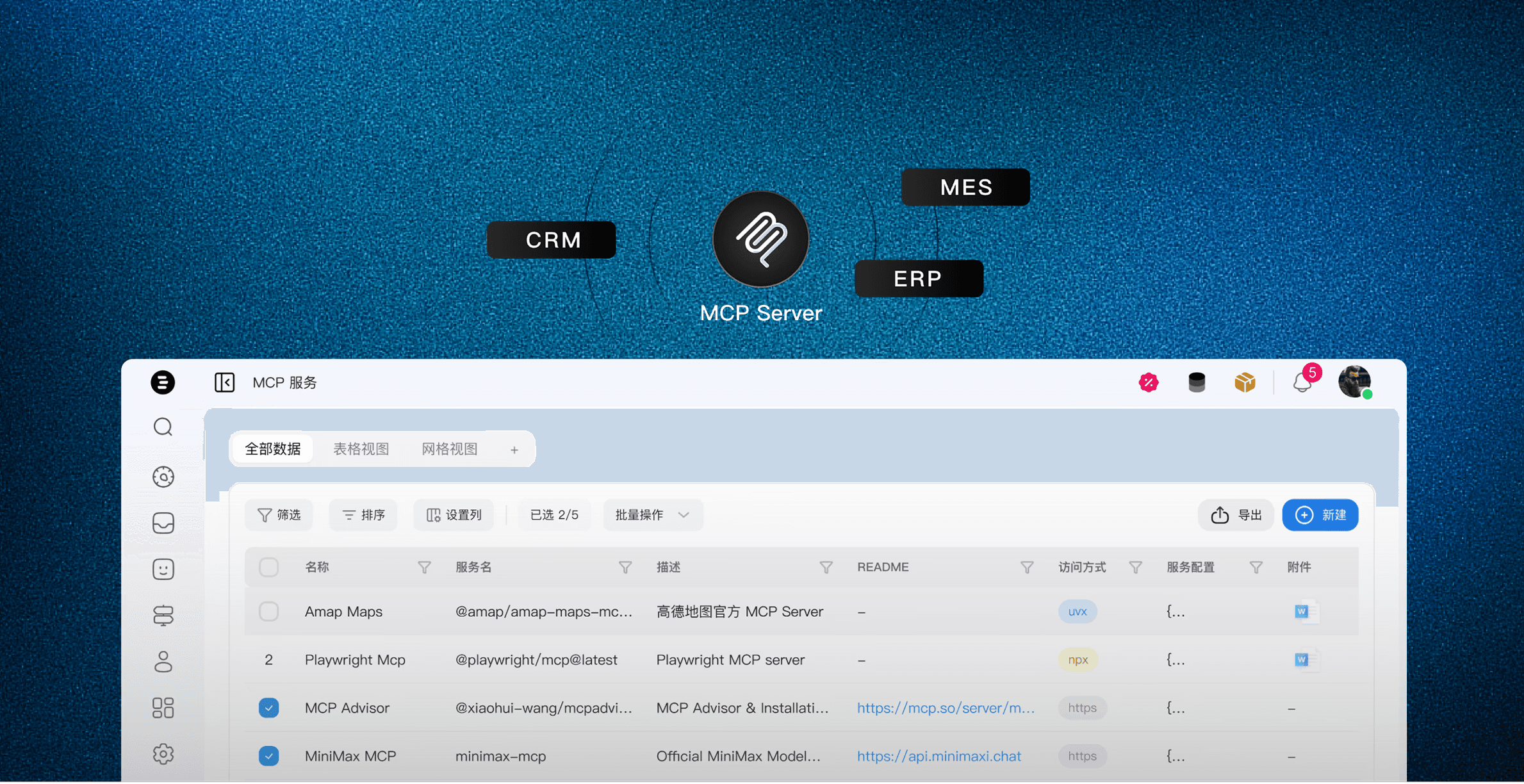
Task: Open the README column filter
Action: point(1026,567)
